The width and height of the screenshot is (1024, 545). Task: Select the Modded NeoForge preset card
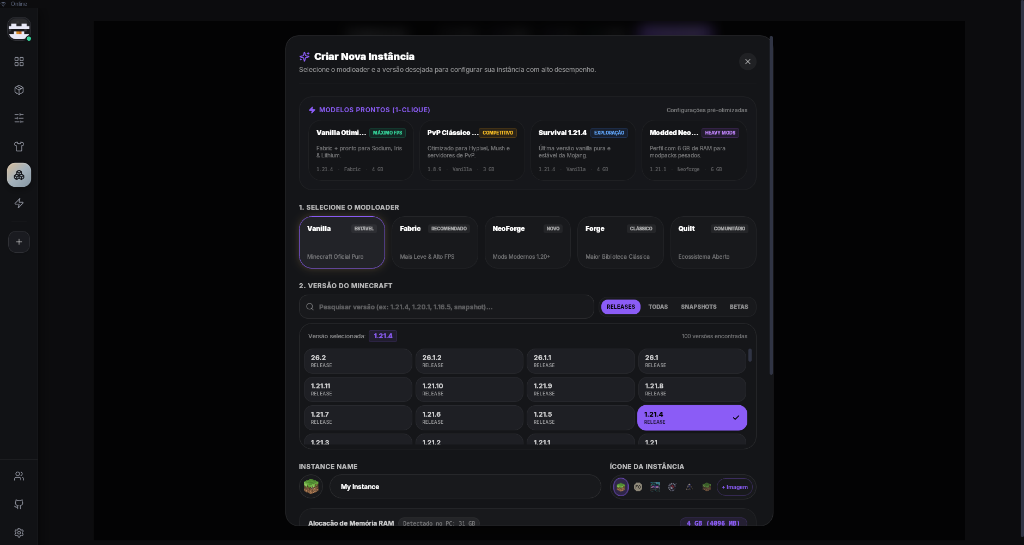pos(694,151)
